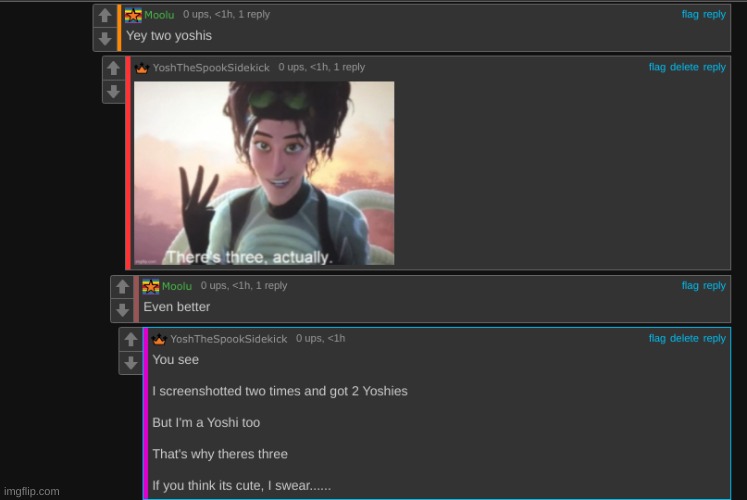Screen dimensions: 747x500
Task: Click YoshTheSpookSidekick's avatar icon on the image comment
Action: click(142, 68)
